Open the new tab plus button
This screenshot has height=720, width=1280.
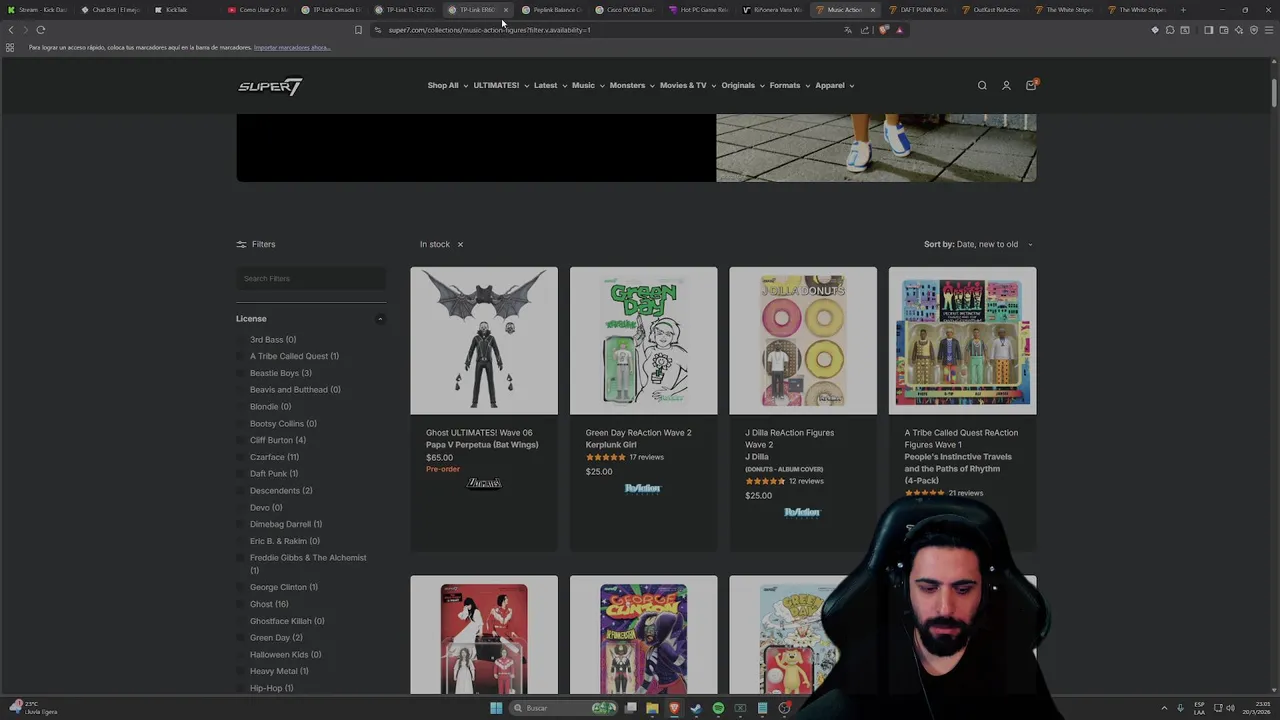click(x=1183, y=10)
